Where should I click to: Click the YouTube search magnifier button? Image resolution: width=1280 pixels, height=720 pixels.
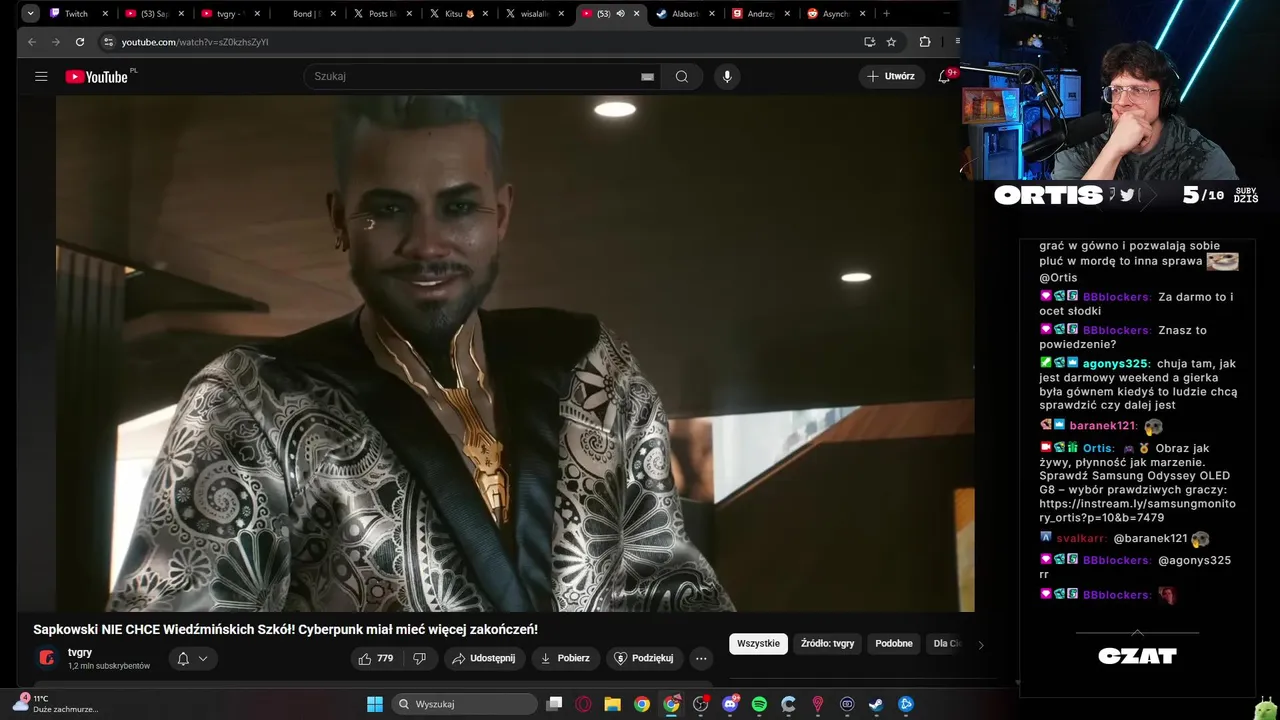coord(681,77)
